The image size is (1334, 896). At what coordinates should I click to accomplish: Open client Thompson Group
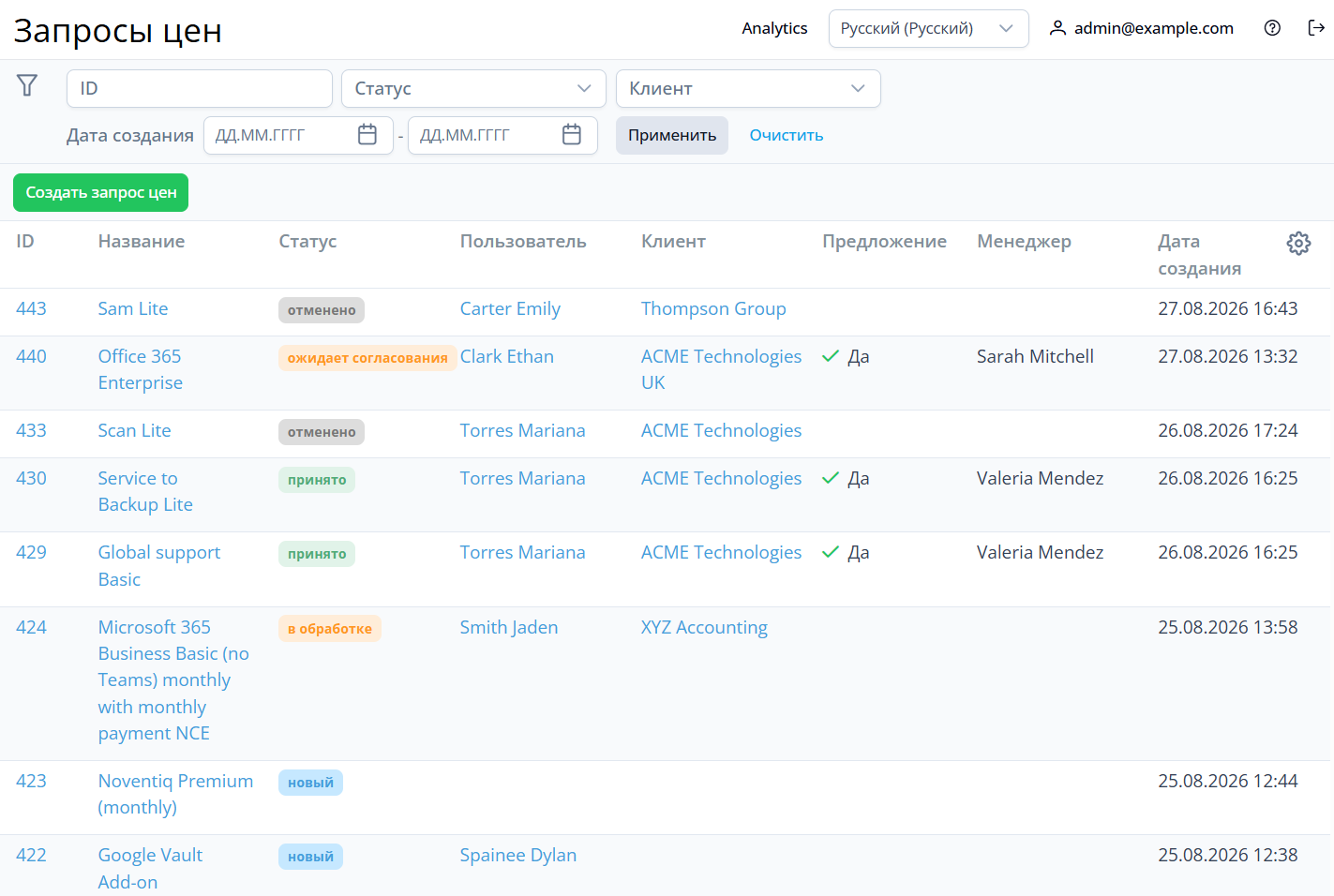(713, 308)
